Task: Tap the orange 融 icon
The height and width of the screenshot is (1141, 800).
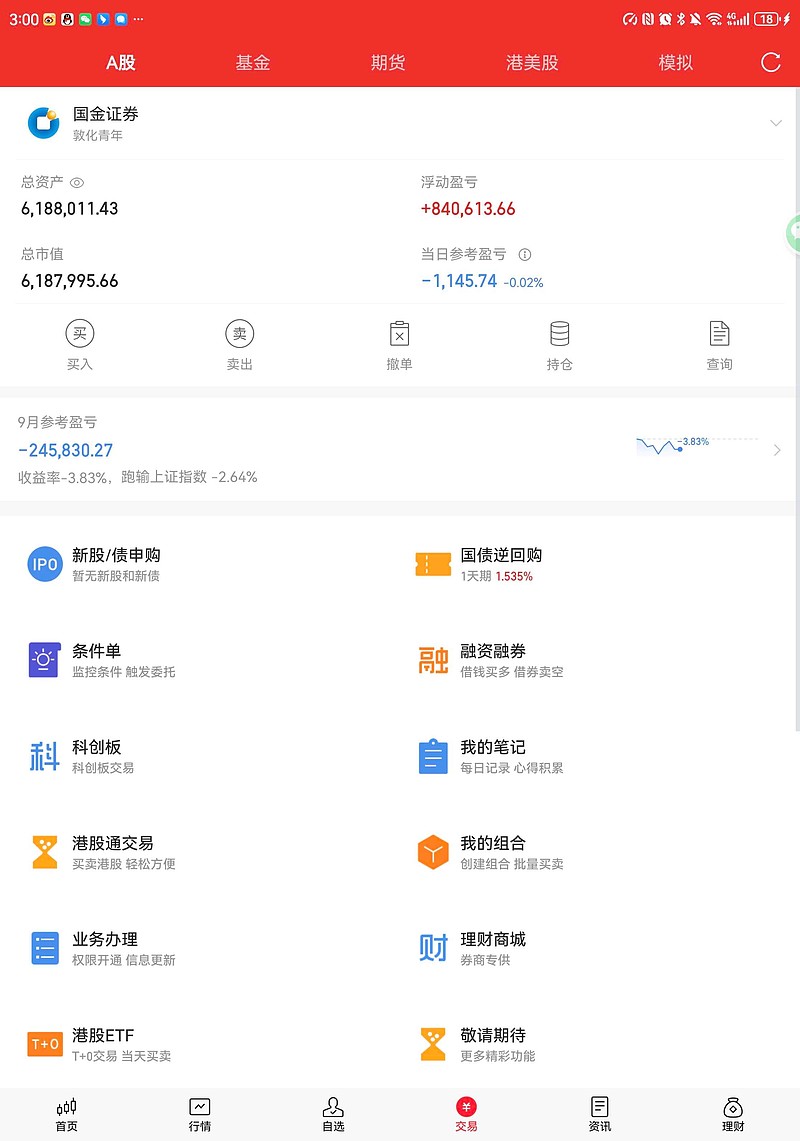Action: pos(433,660)
